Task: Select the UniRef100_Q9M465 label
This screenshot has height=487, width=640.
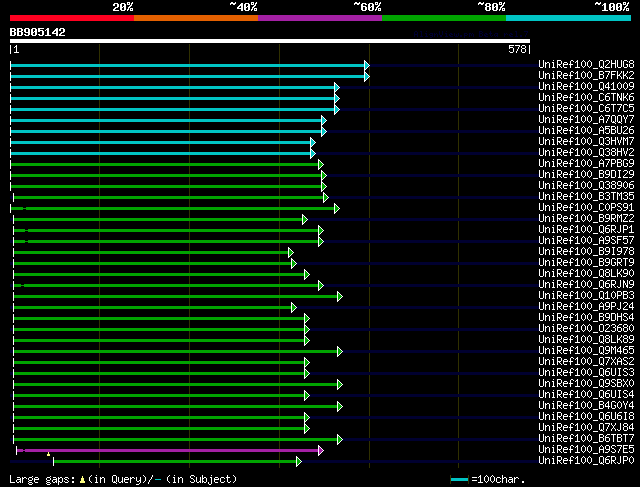Action: [586, 351]
